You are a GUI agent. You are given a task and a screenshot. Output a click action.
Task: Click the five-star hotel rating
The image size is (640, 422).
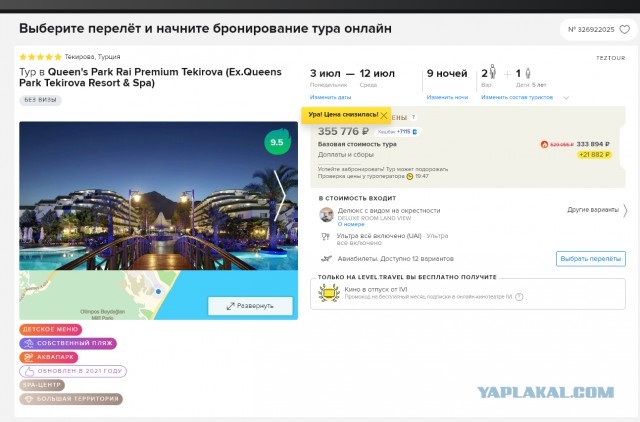pos(40,57)
